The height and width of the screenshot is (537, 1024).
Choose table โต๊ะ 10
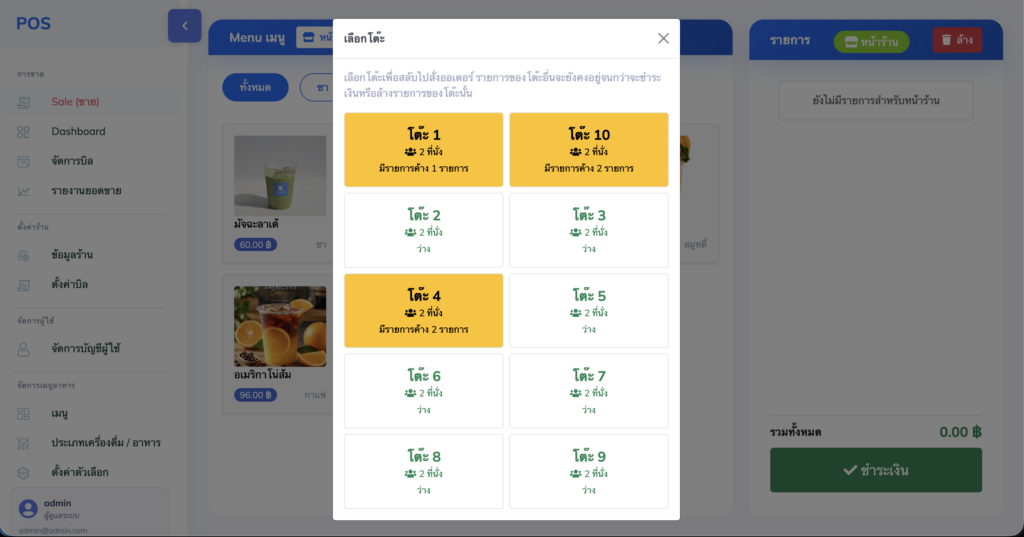click(588, 150)
